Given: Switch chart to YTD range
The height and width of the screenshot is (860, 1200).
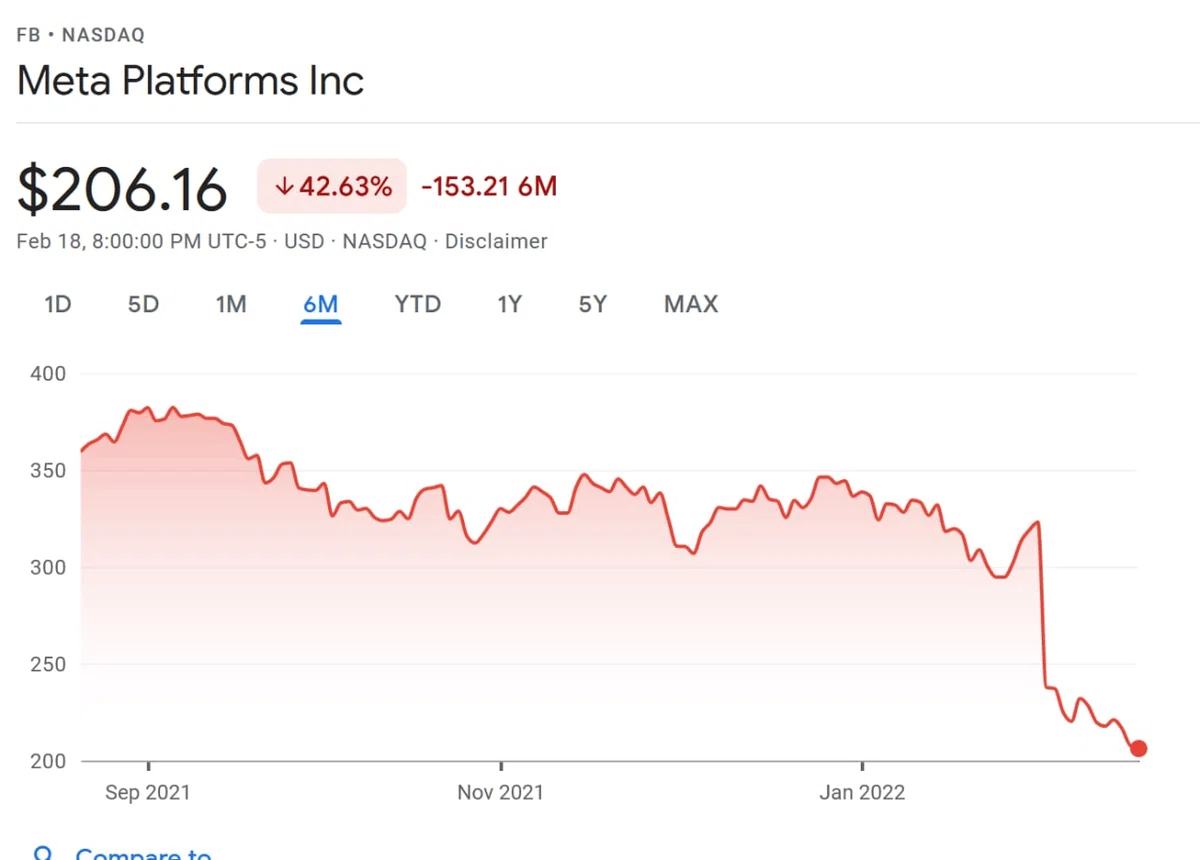Looking at the screenshot, I should (418, 304).
